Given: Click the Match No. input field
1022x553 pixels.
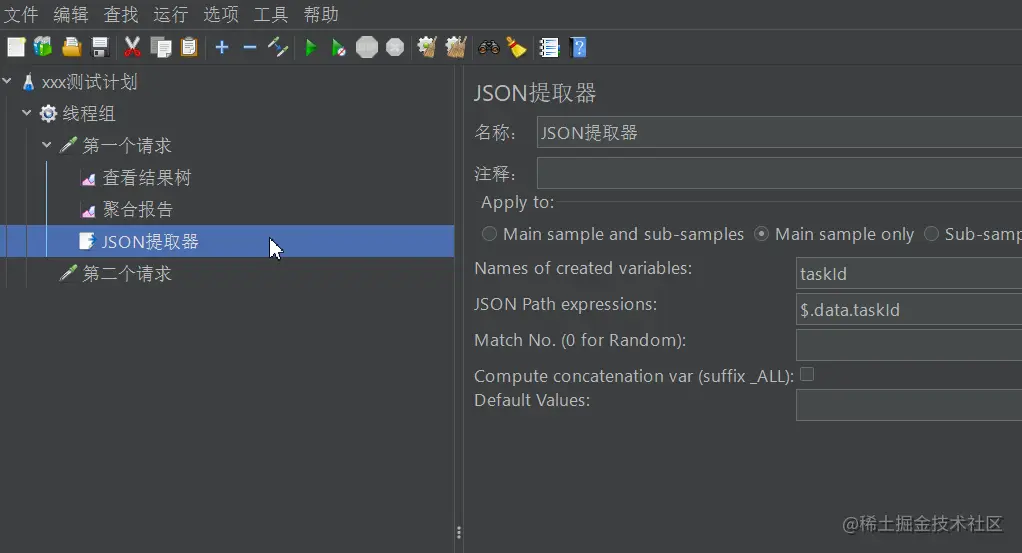Looking at the screenshot, I should coord(909,344).
